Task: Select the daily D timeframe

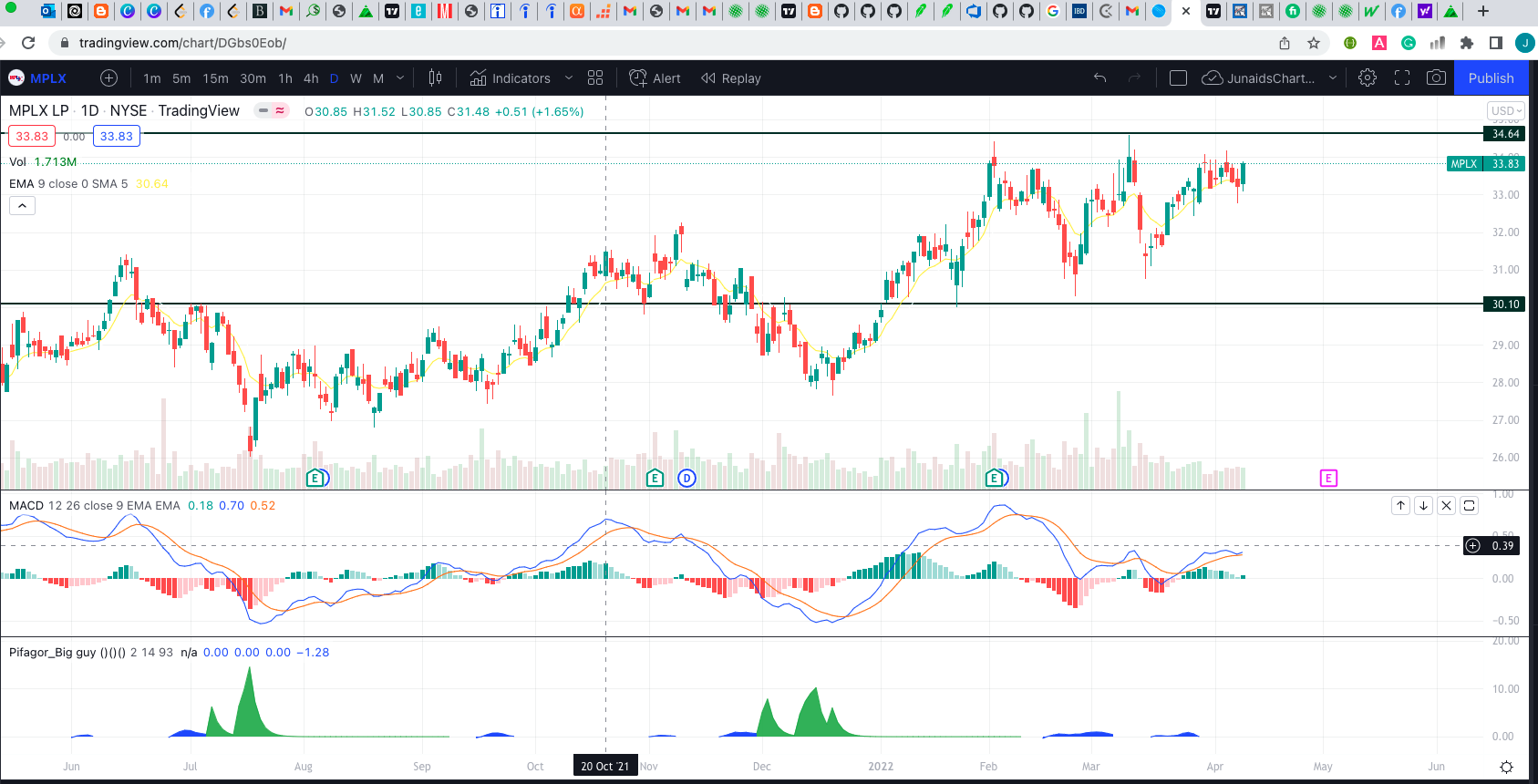Action: tap(334, 78)
